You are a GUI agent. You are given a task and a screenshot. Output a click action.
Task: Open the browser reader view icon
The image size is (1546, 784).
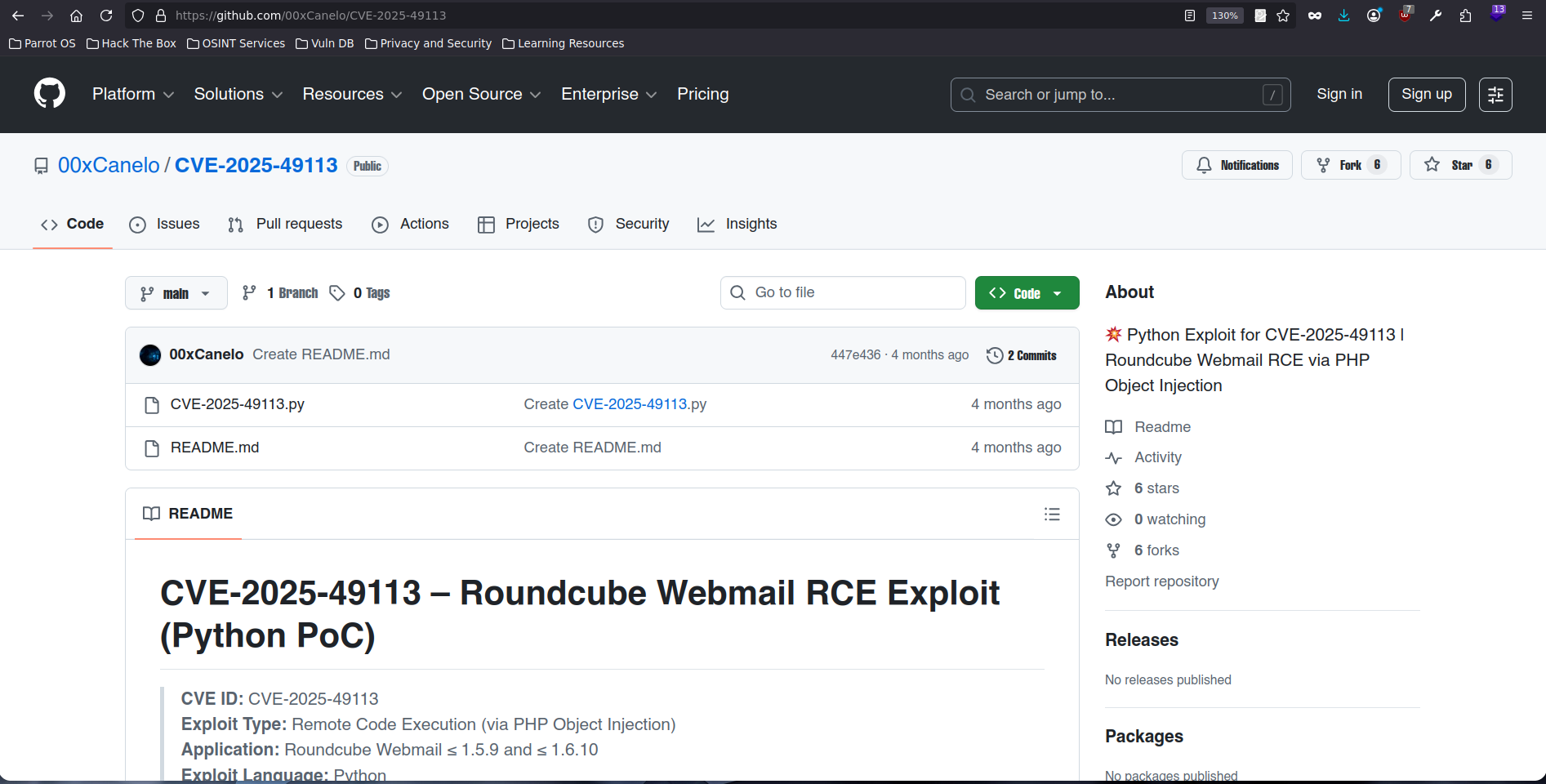click(1190, 16)
